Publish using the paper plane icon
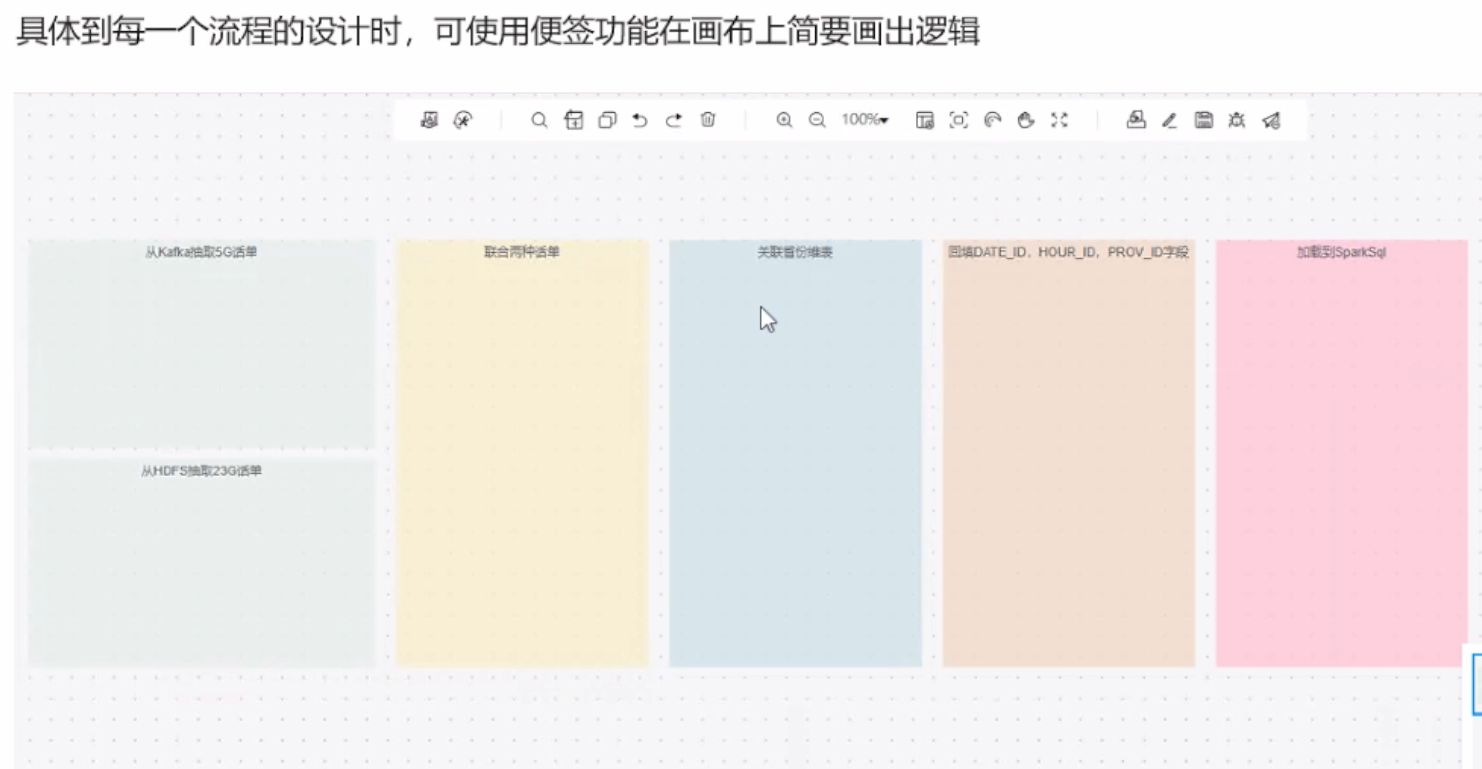The width and height of the screenshot is (1482, 769). [x=1270, y=120]
